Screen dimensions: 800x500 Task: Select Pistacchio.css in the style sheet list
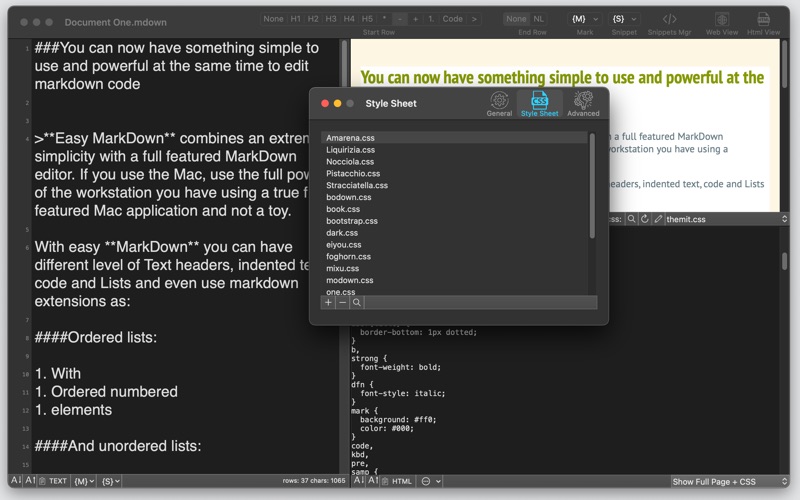[350, 173]
